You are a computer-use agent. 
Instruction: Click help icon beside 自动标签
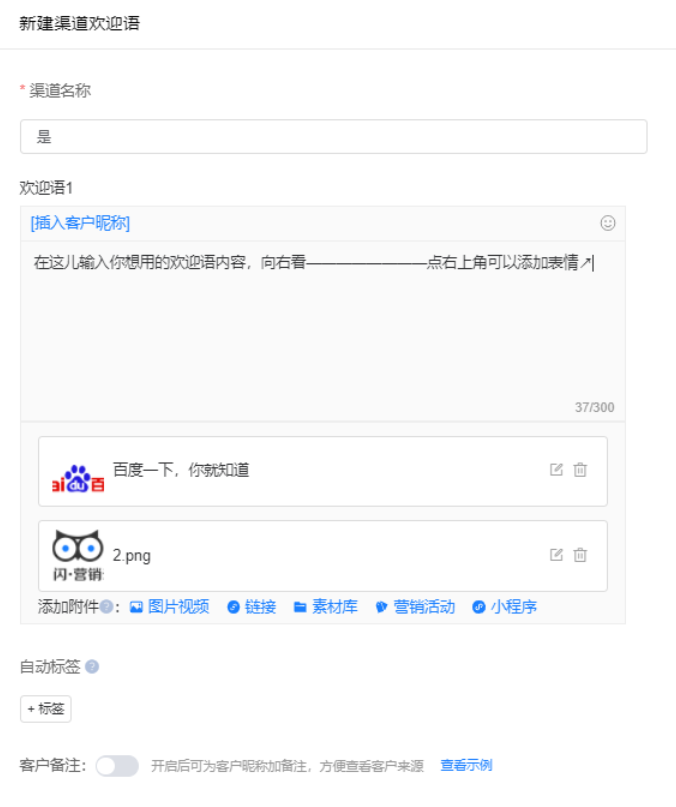coord(92,666)
